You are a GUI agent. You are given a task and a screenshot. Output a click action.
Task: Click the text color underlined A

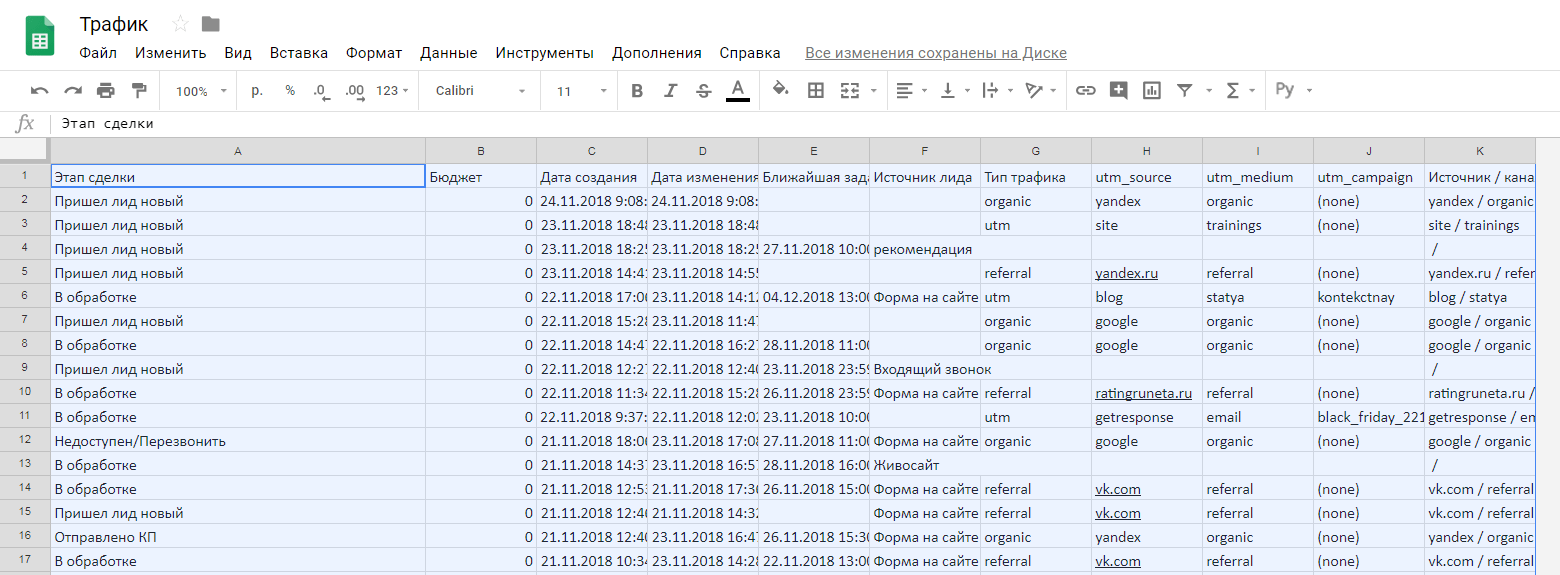pyautogui.click(x=738, y=90)
